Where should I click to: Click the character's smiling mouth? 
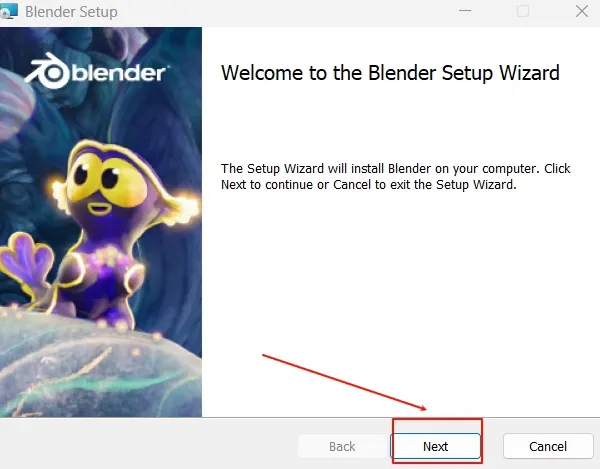(x=99, y=208)
